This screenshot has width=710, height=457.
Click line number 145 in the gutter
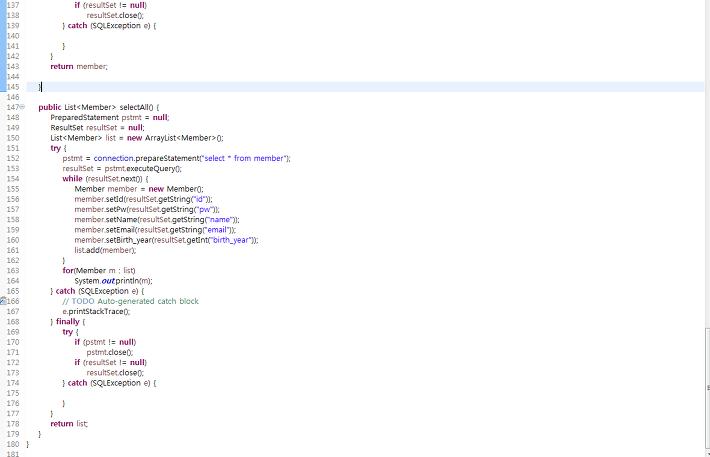pyautogui.click(x=13, y=87)
